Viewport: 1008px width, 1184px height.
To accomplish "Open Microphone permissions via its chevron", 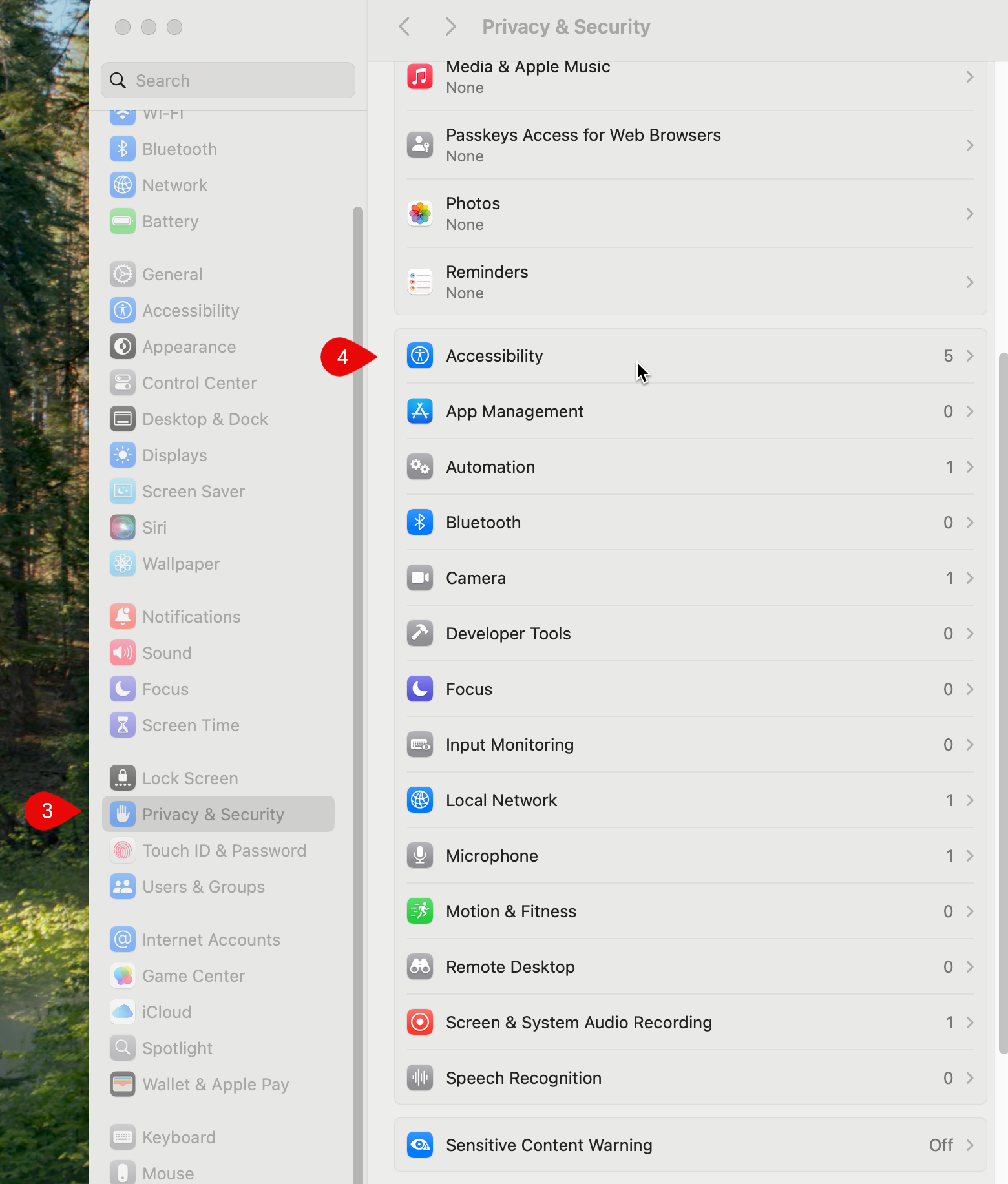I will [970, 856].
